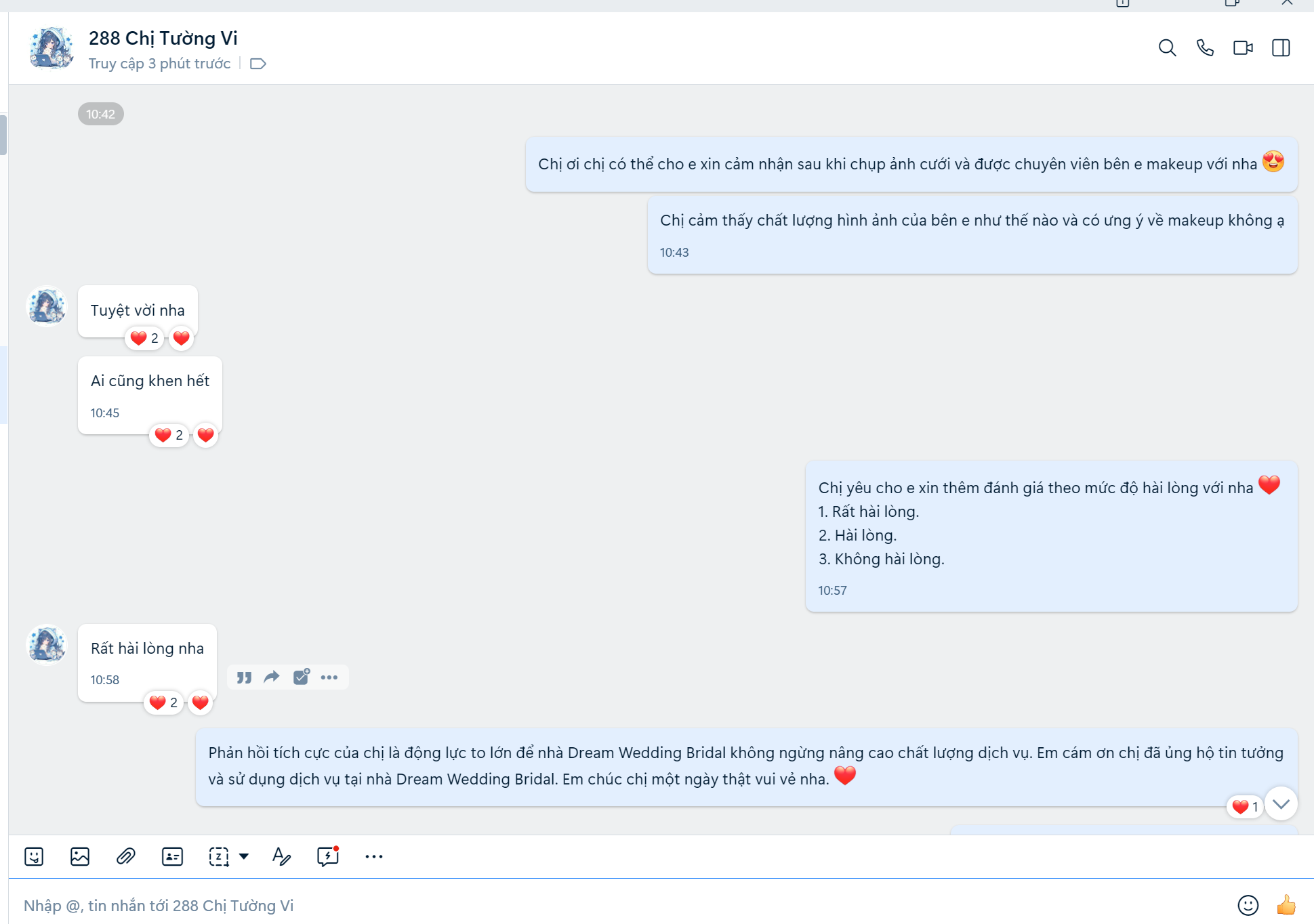Start a video call from the header
Image resolution: width=1314 pixels, height=924 pixels.
[1241, 48]
